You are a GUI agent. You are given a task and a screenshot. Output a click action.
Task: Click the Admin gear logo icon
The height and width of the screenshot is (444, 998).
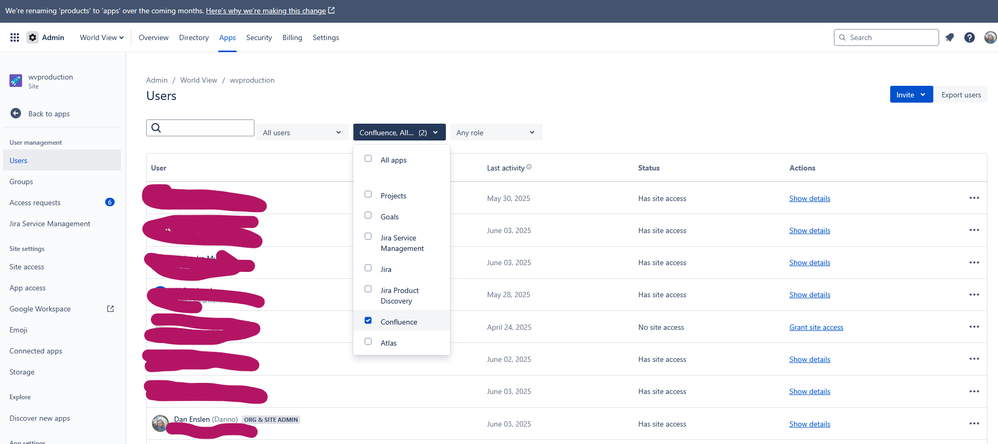[32, 38]
